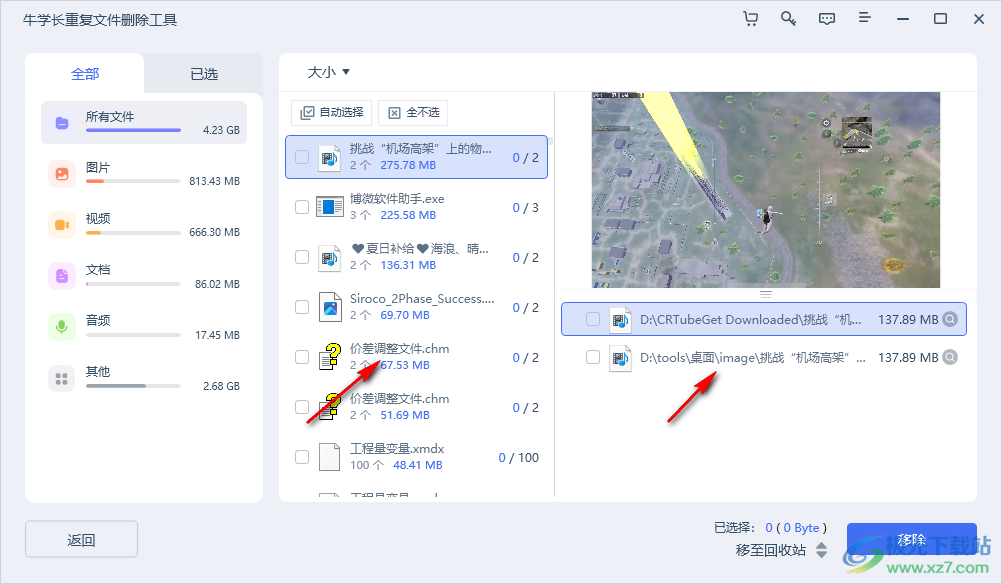
Task: Select the Audio category icon
Action: [x=62, y=327]
